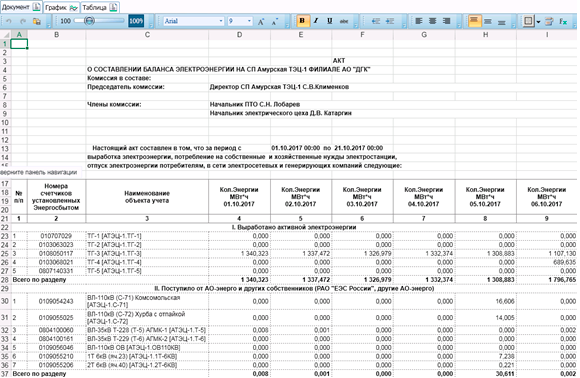Select row 25 header

pos(5,254)
